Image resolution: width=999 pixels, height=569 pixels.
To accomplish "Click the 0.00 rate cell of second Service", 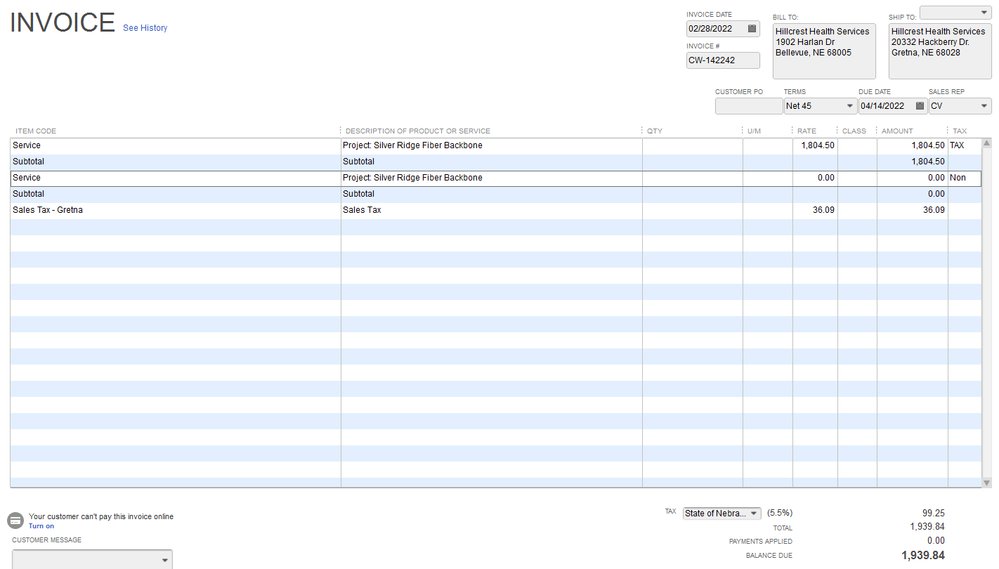I will [x=815, y=178].
